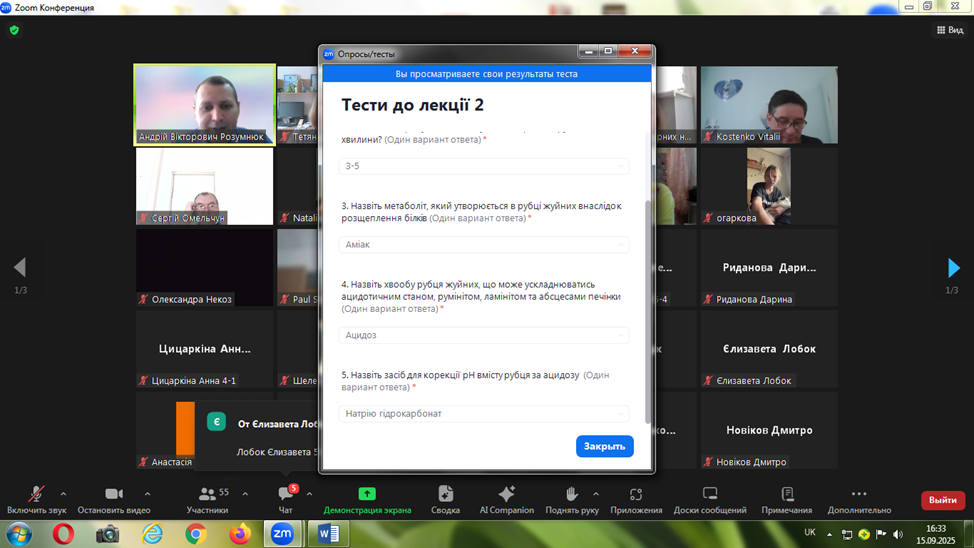This screenshot has width=974, height=548.
Task: Select Цицаркіна Анна 4-1 participant tile
Action: (x=204, y=349)
